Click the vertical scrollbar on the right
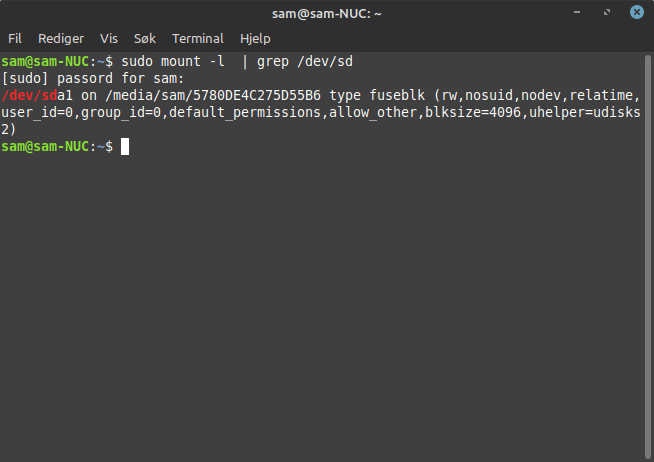654x462 pixels. 648,256
